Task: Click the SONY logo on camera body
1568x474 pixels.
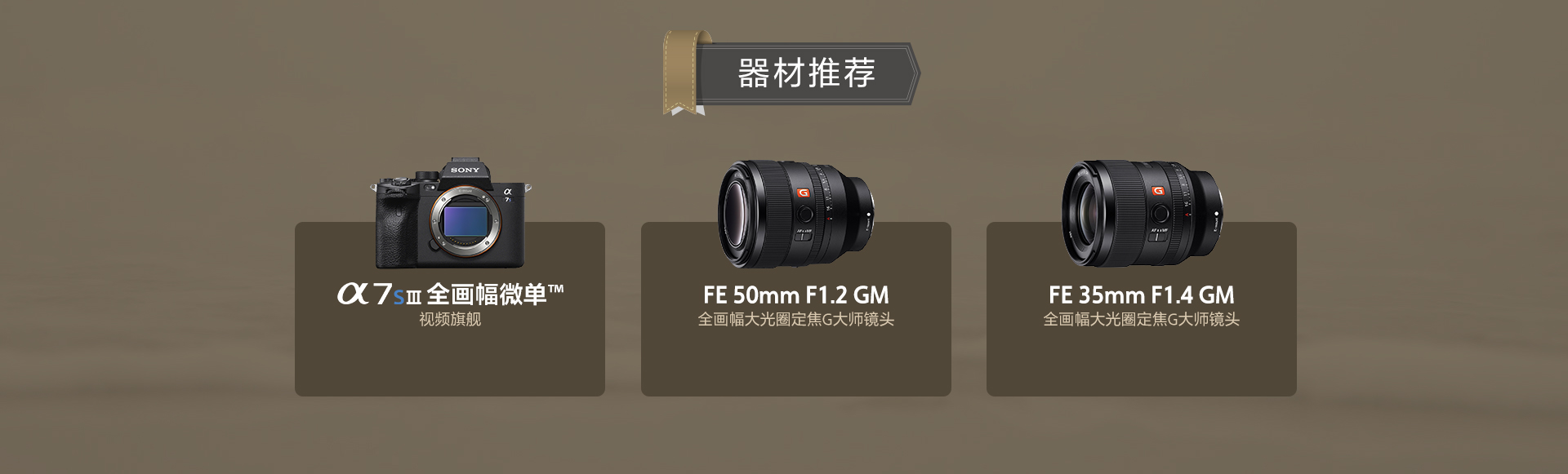Action: coord(465,170)
